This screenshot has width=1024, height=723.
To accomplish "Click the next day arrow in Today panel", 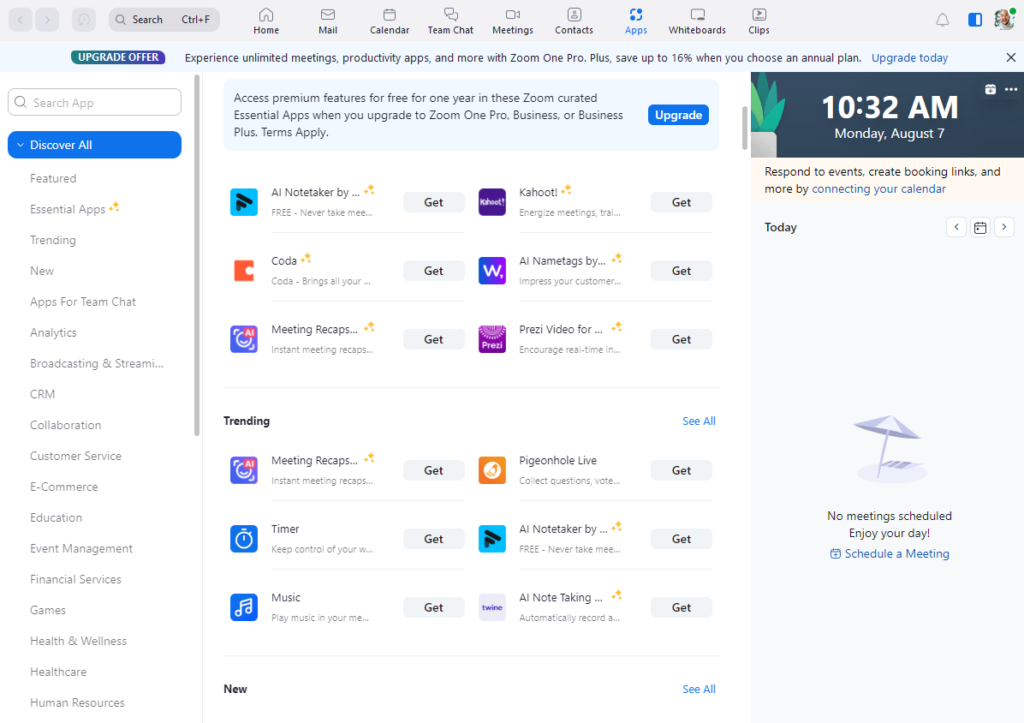I will click(x=1004, y=227).
